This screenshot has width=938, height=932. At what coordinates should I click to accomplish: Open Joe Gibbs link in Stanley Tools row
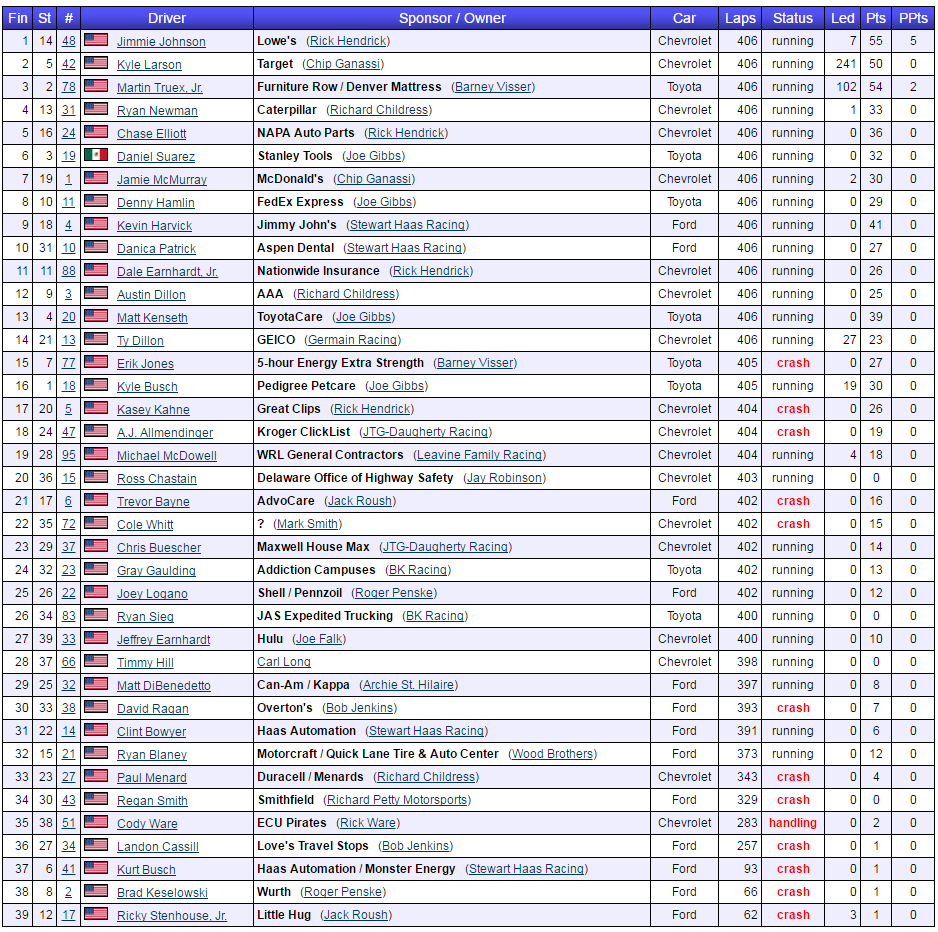[373, 156]
